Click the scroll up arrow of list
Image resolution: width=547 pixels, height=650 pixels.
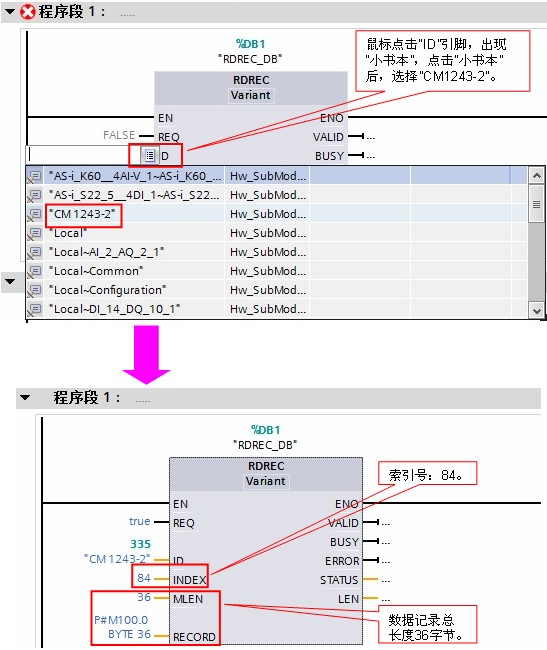pyautogui.click(x=537, y=176)
